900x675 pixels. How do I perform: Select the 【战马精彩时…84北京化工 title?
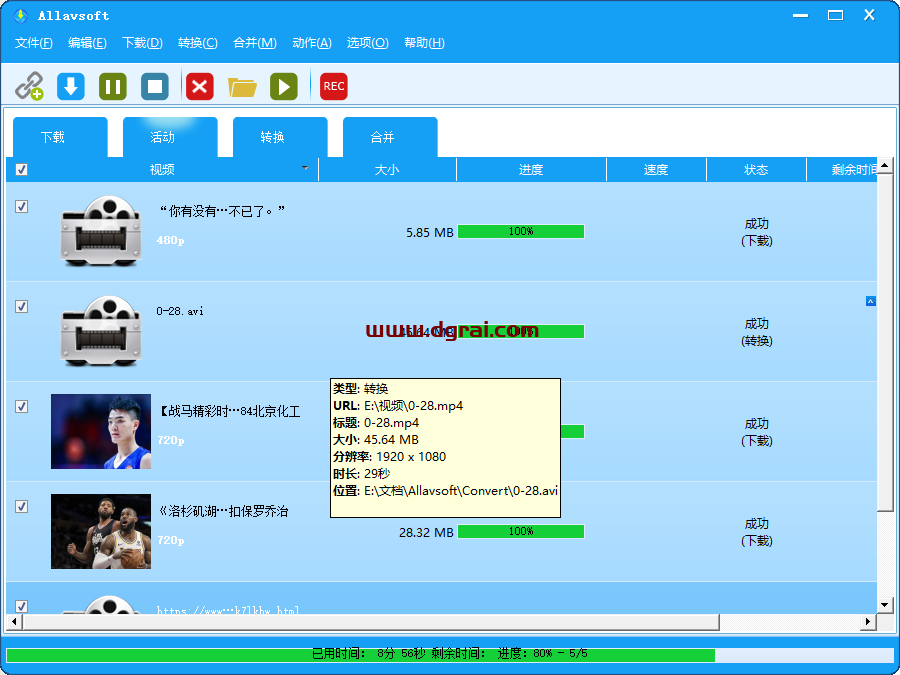(x=228, y=411)
